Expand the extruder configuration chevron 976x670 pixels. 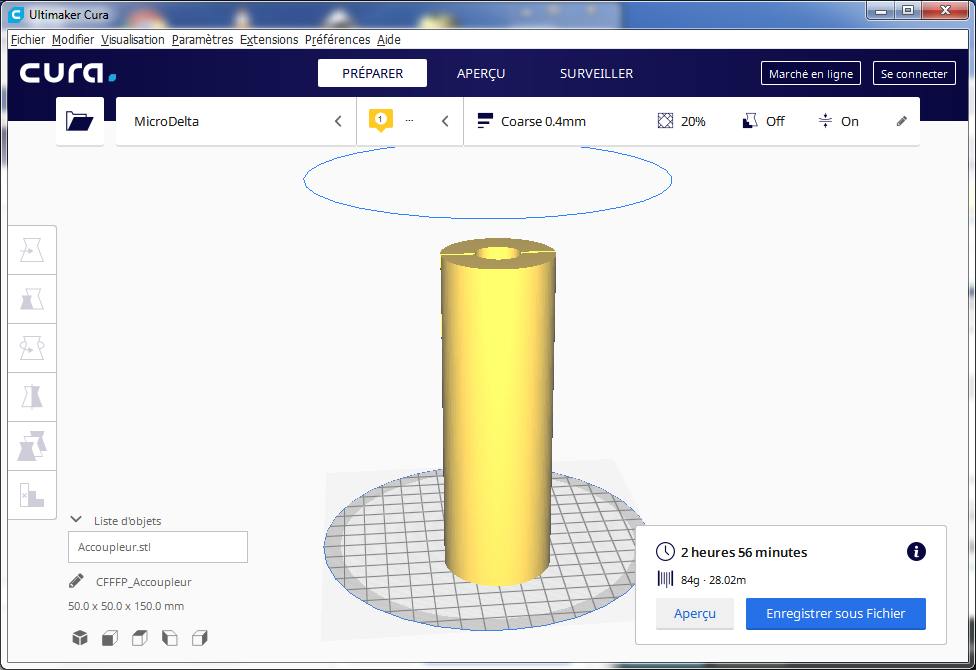[445, 121]
